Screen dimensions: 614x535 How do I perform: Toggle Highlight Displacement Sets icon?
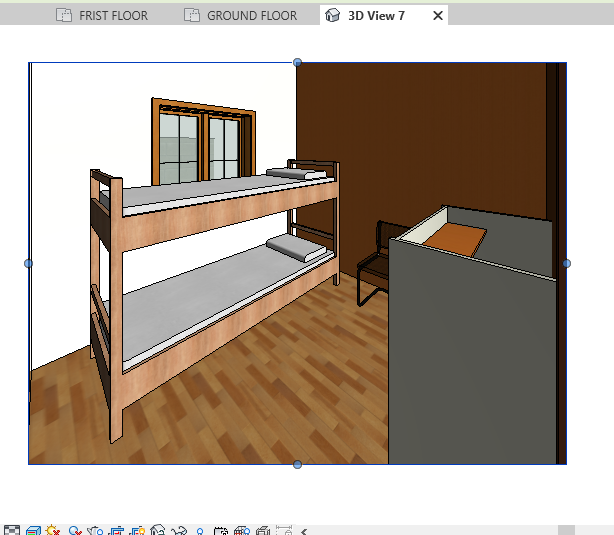[x=263, y=530]
